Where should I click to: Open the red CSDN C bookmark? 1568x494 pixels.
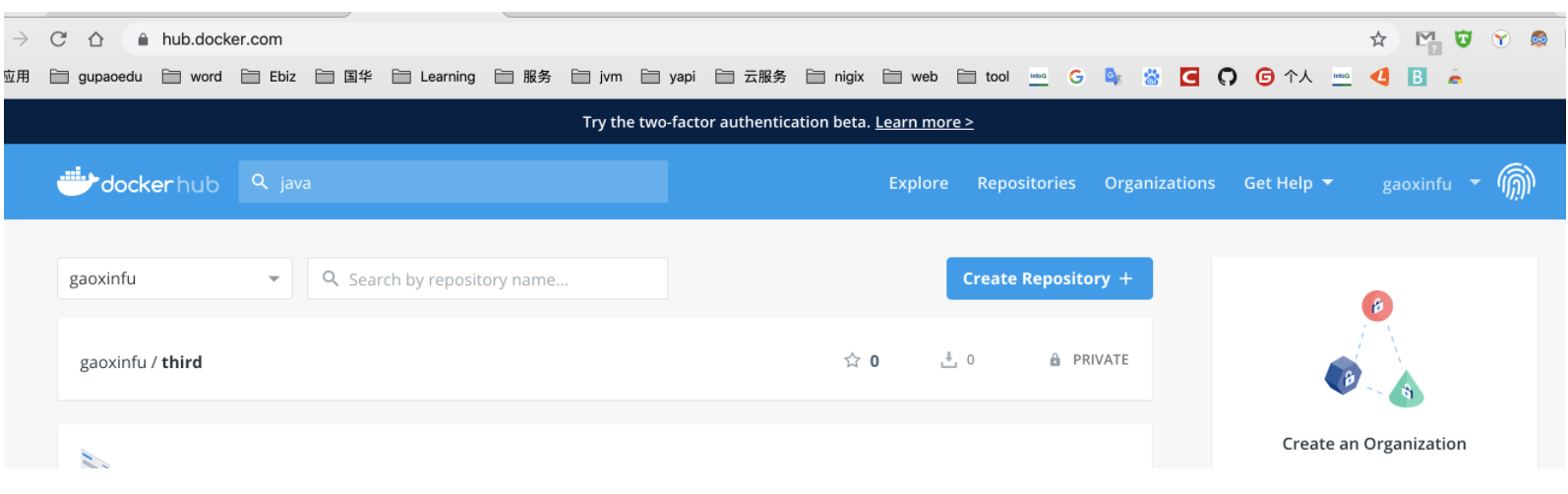1189,77
